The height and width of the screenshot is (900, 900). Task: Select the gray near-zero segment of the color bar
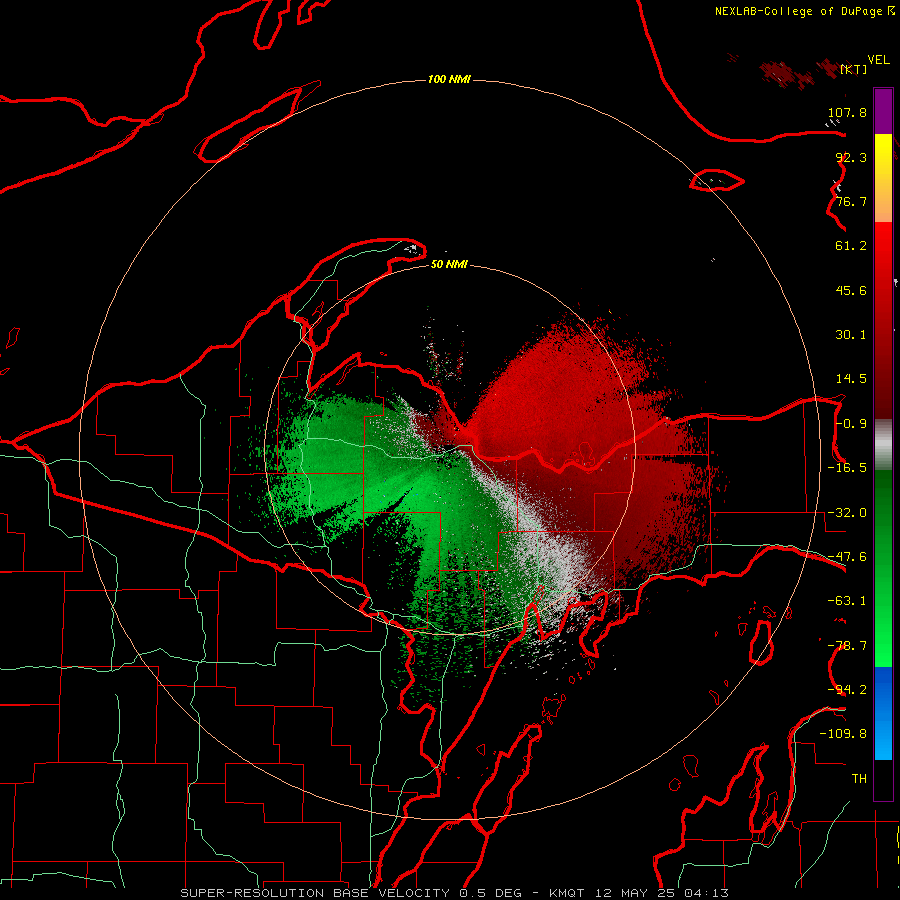coord(883,445)
